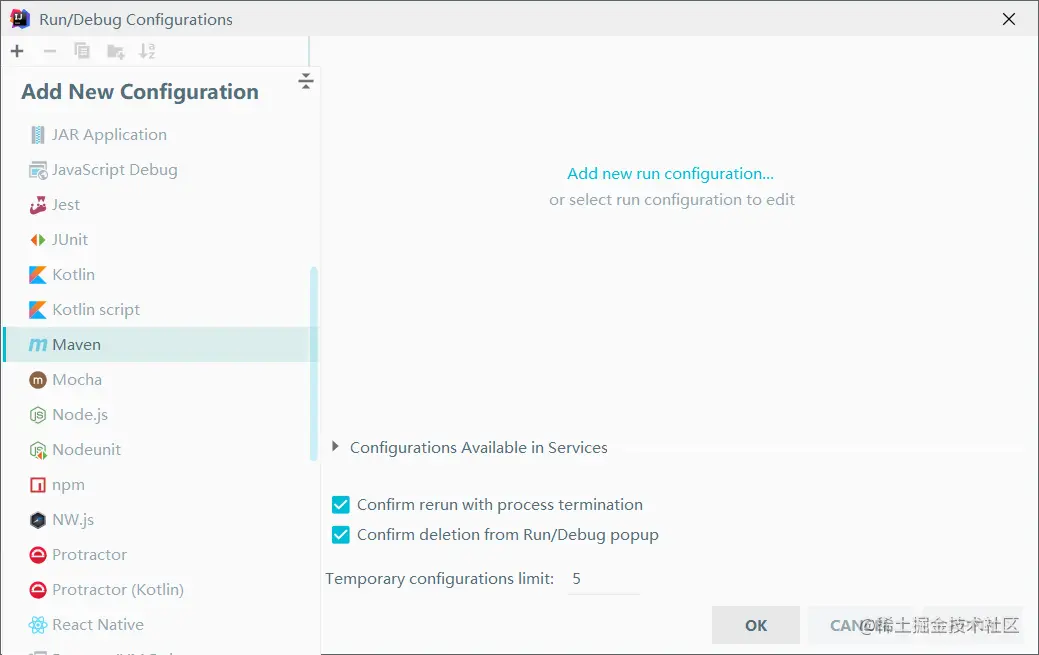Choose the JUnit configuration type
The width and height of the screenshot is (1039, 655).
[x=70, y=240]
